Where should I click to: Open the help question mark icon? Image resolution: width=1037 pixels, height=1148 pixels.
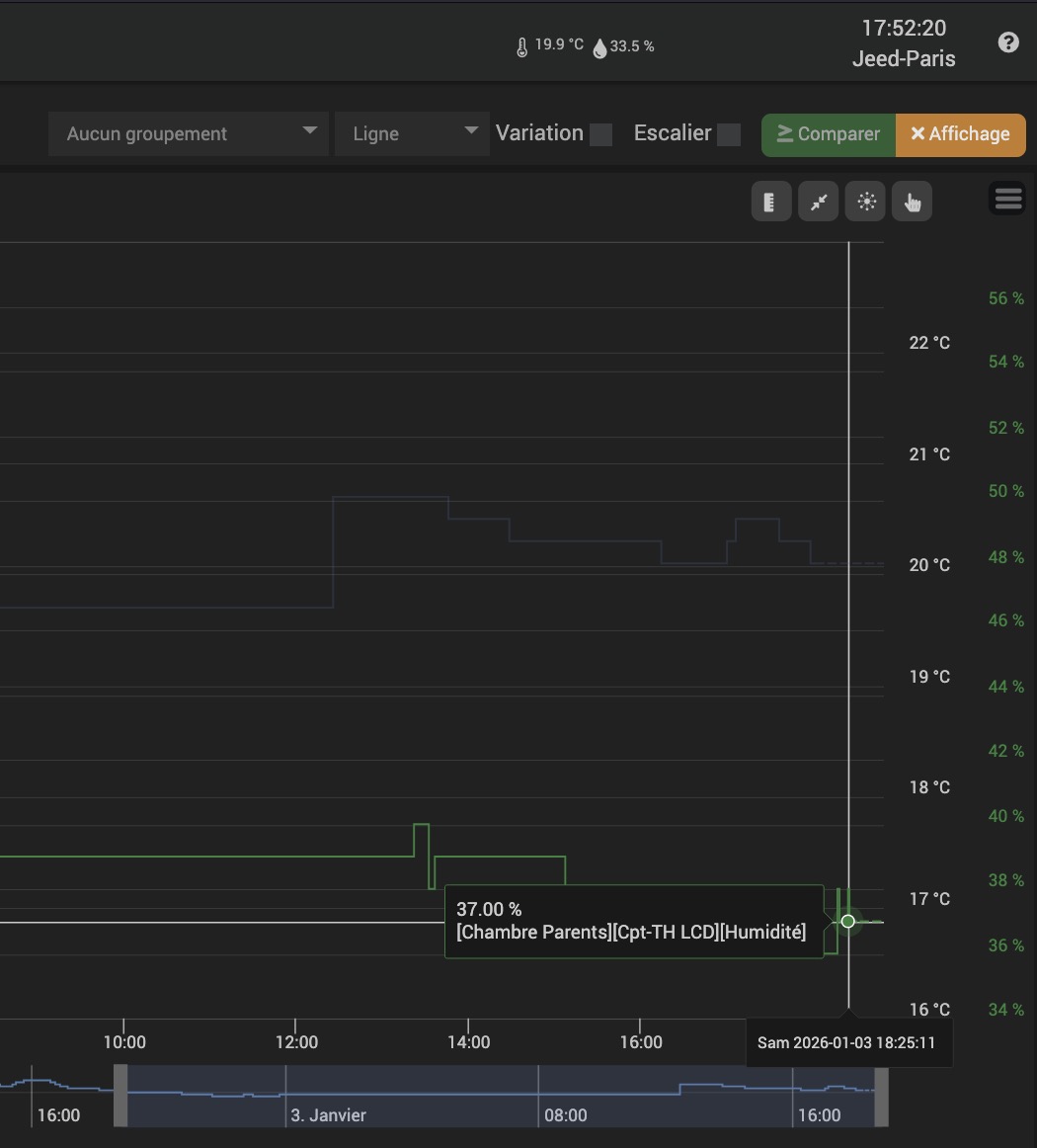(1007, 42)
